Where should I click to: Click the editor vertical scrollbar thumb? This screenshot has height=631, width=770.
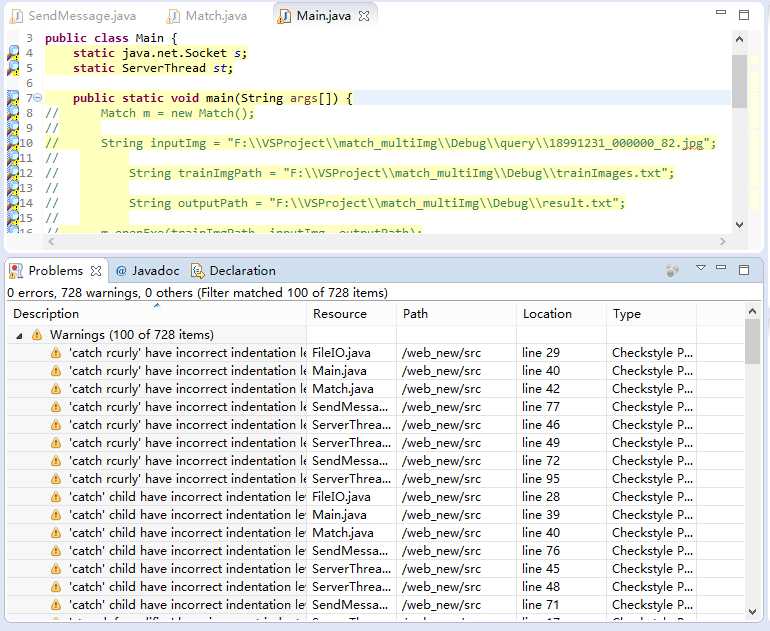click(740, 81)
